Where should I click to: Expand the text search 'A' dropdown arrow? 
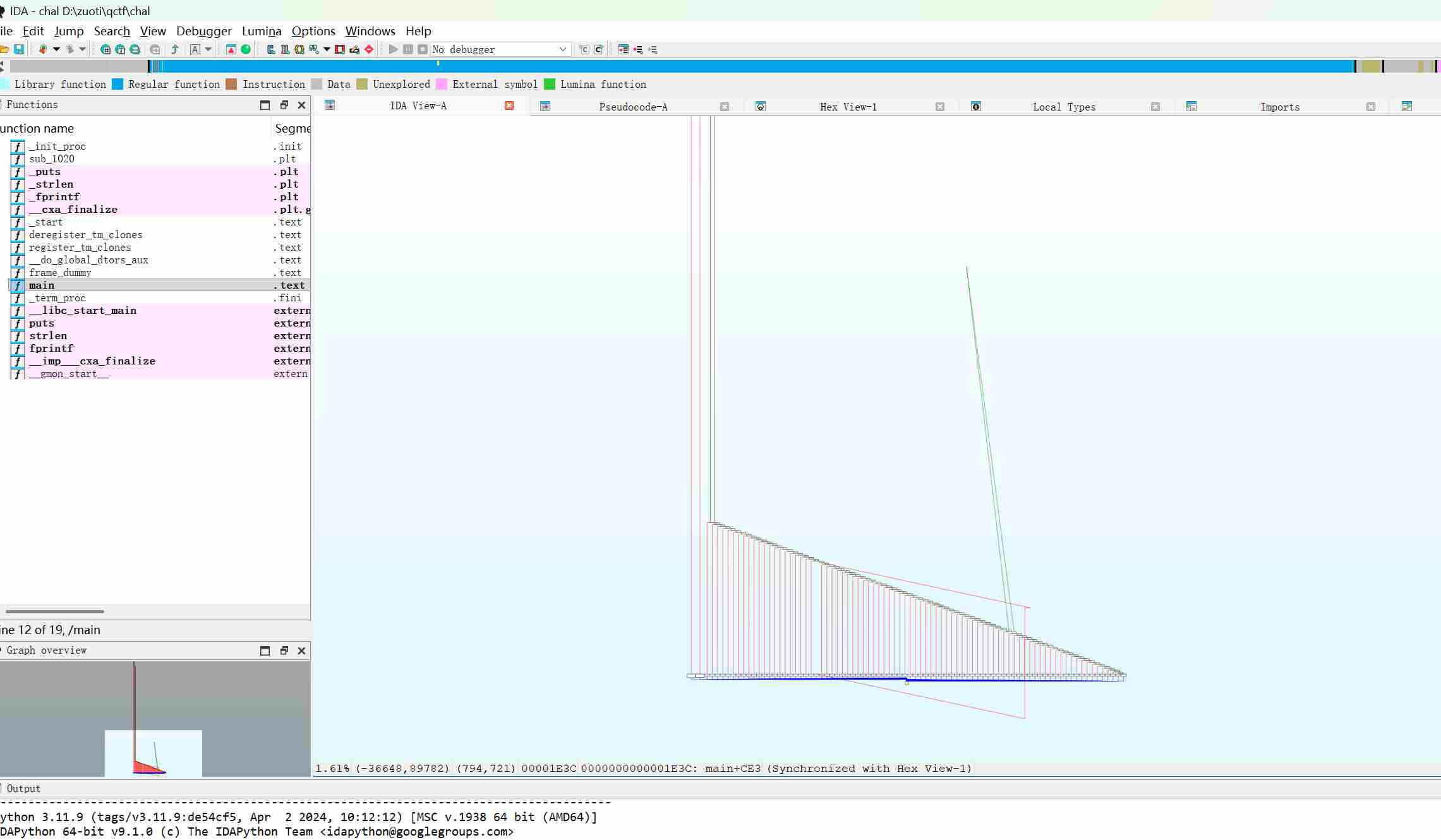click(x=208, y=49)
